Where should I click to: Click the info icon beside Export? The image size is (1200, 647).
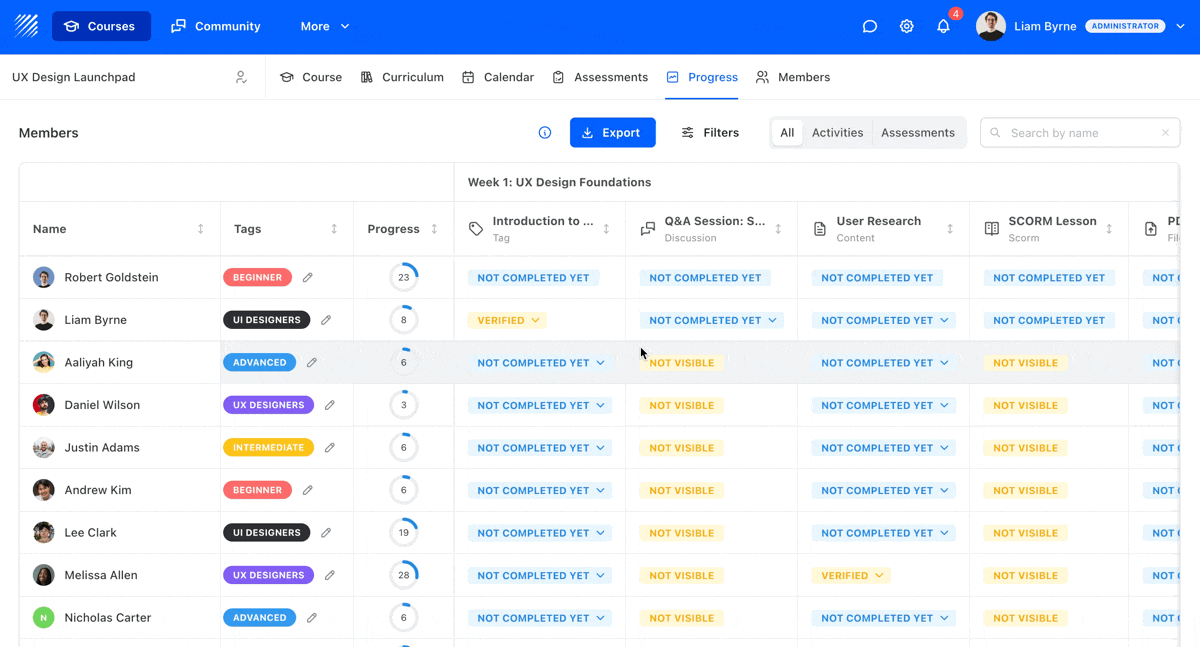[545, 133]
